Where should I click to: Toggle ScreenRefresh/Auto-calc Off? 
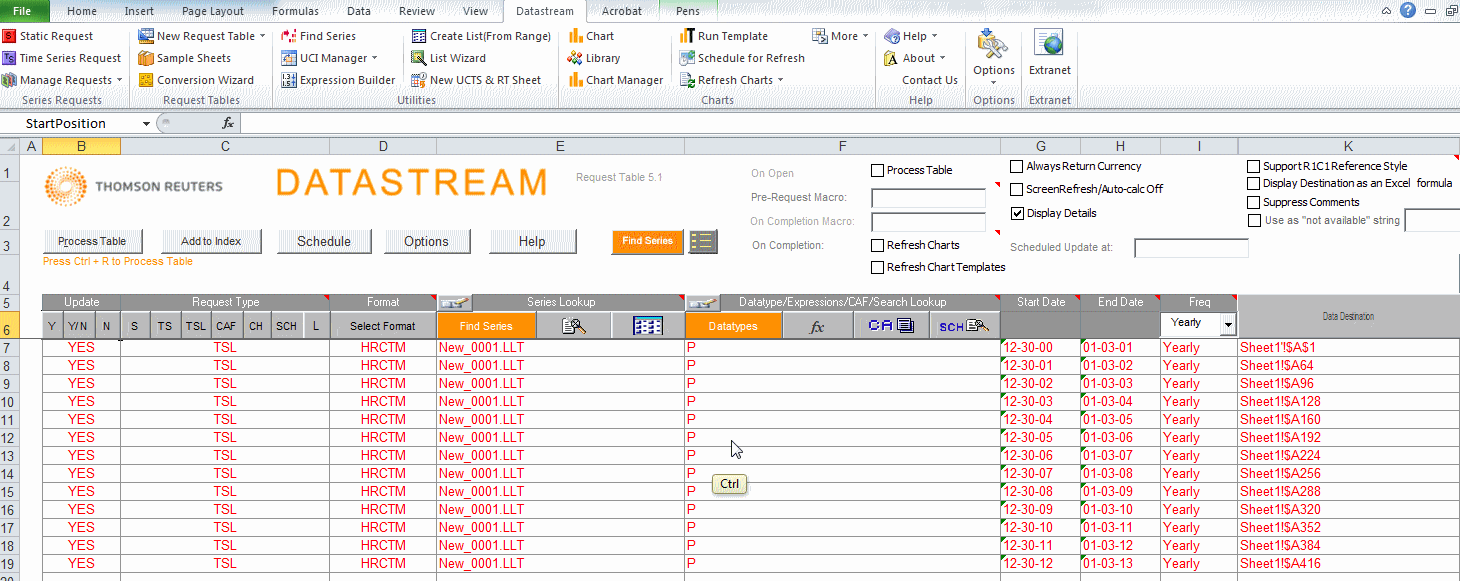point(1017,189)
